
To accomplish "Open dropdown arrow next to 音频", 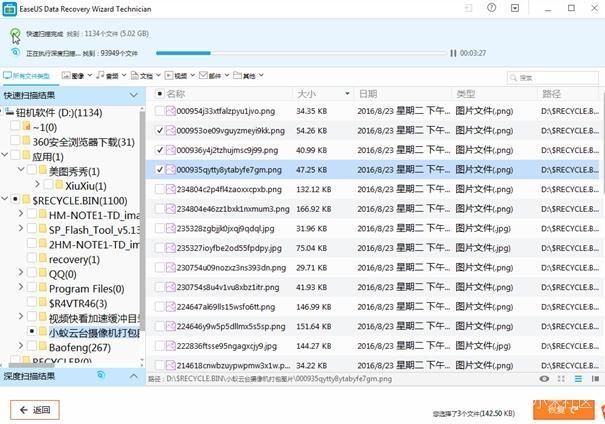I will pyautogui.click(x=124, y=75).
